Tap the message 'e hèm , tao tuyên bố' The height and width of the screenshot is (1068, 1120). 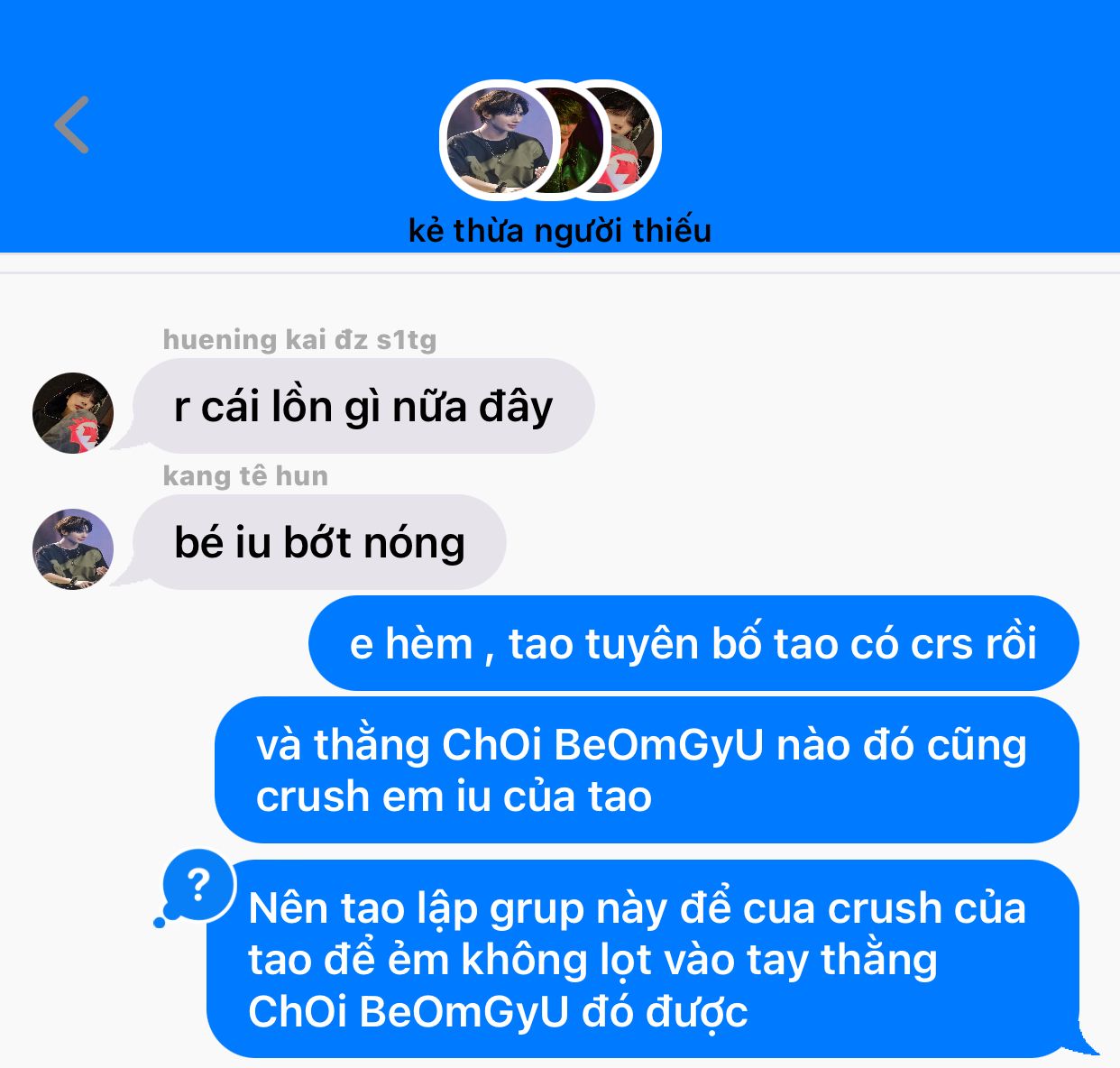click(693, 643)
